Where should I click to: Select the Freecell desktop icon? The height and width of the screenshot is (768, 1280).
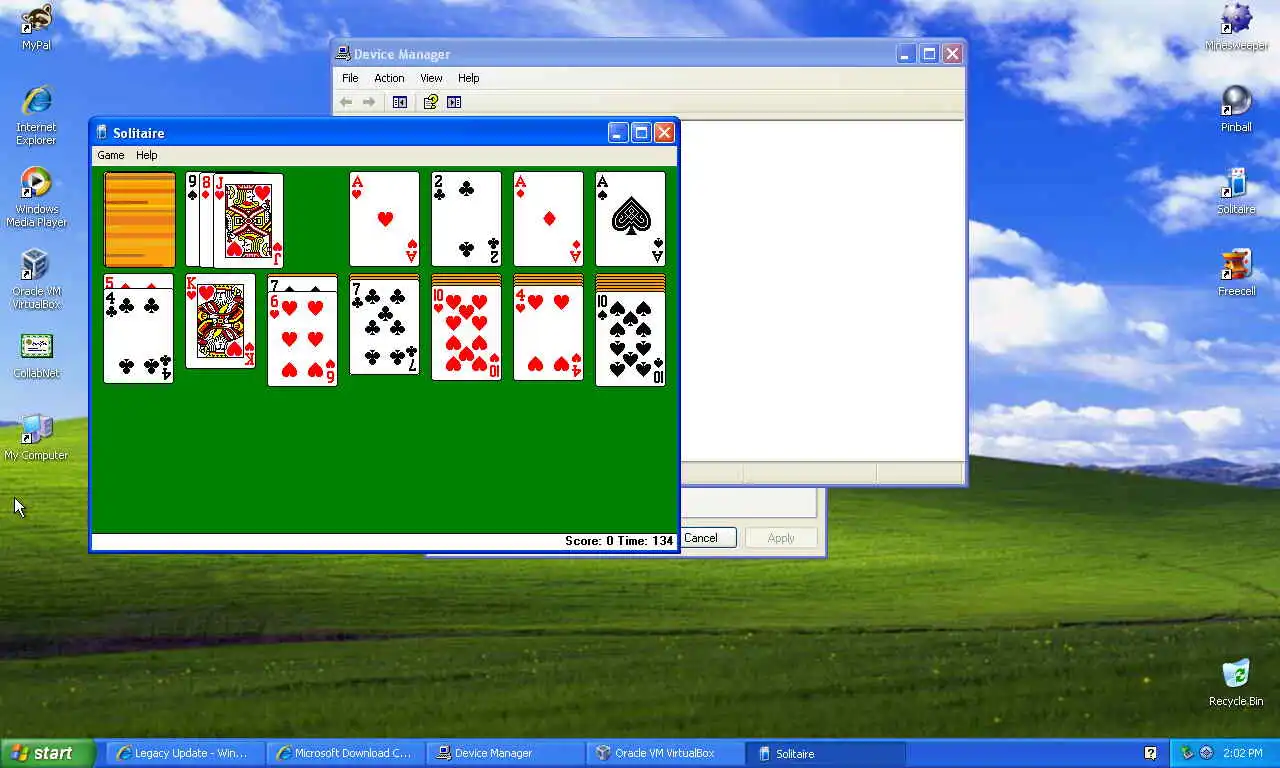click(x=1236, y=273)
